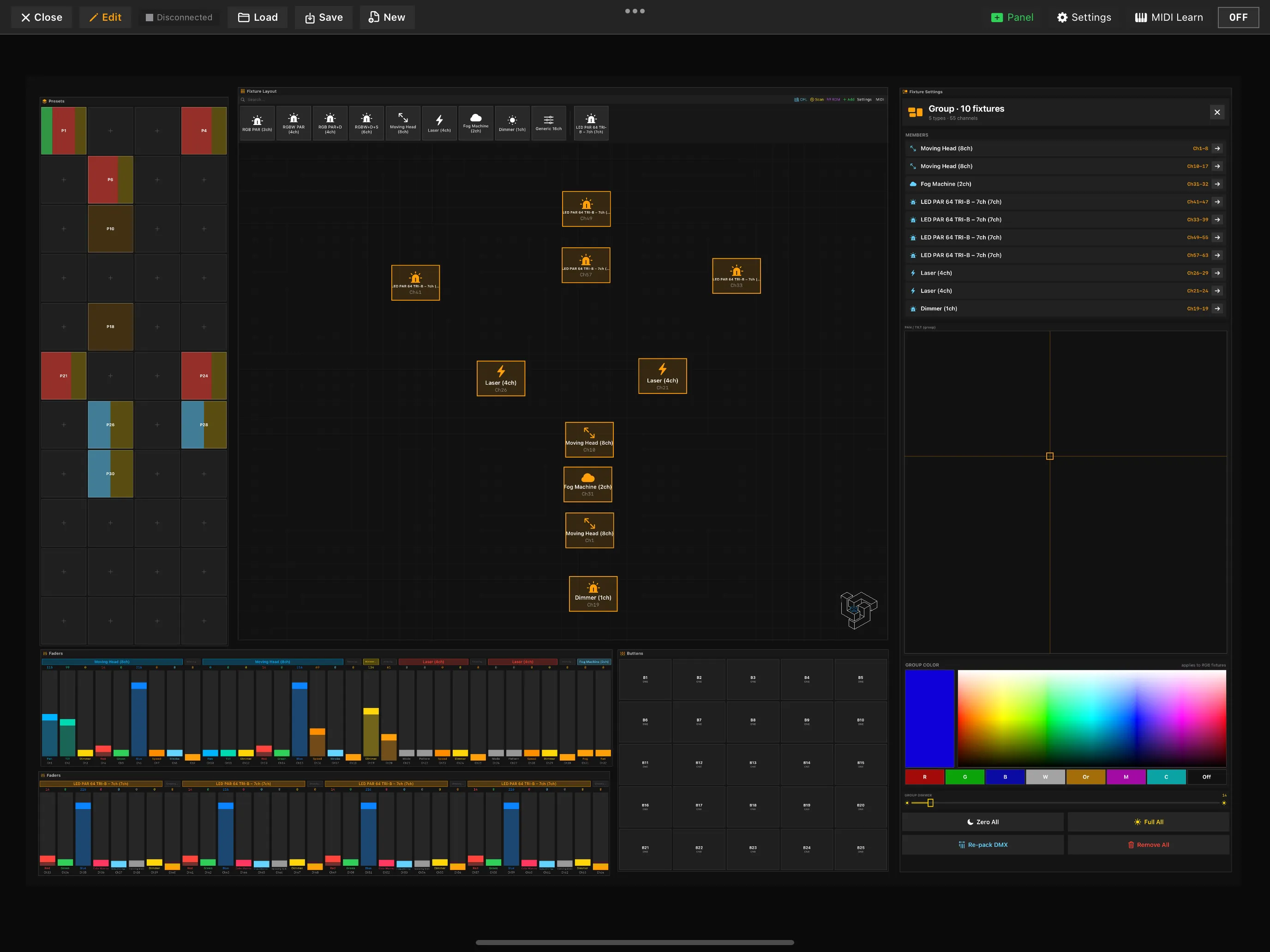This screenshot has width=1270, height=952.
Task: Save the current project
Action: [324, 17]
